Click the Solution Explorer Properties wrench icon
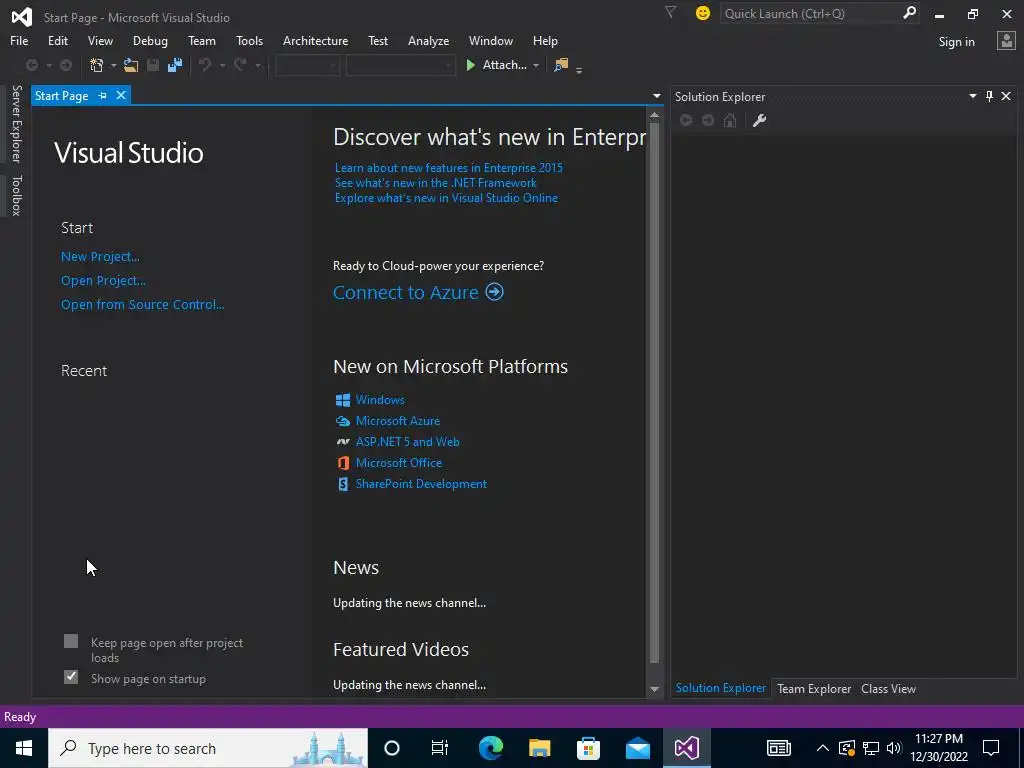 (x=759, y=120)
